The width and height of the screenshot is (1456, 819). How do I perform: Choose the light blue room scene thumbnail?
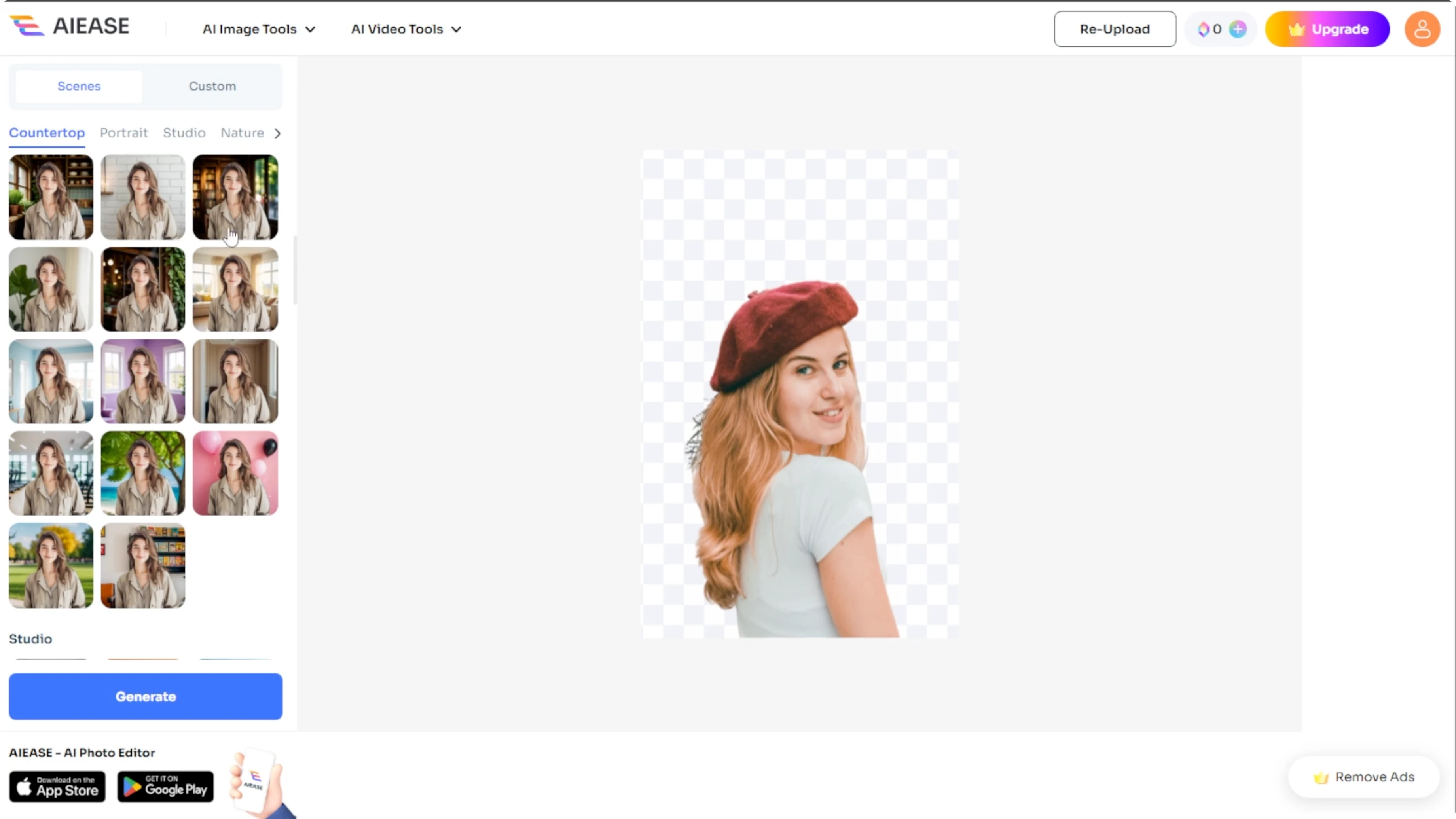pos(51,381)
